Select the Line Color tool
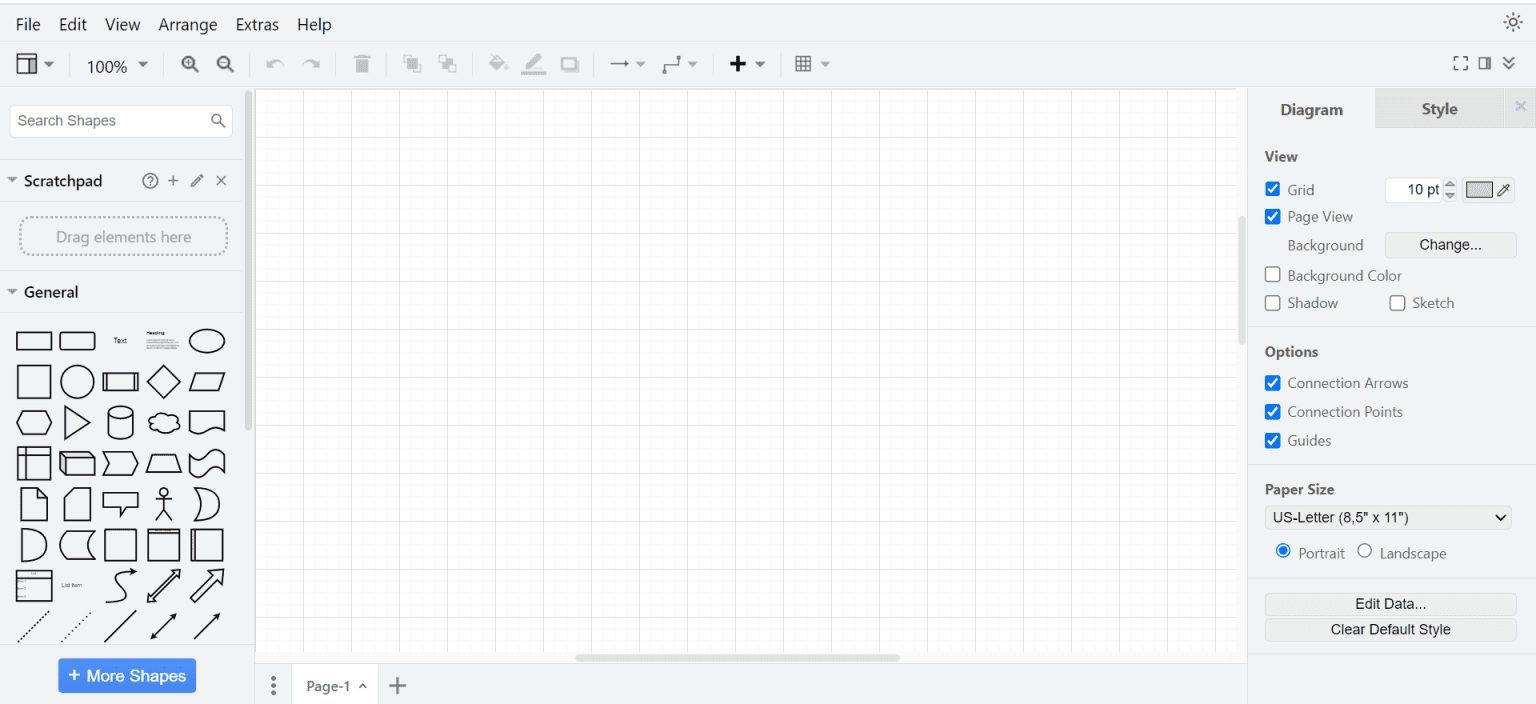The image size is (1536, 704). click(x=533, y=63)
